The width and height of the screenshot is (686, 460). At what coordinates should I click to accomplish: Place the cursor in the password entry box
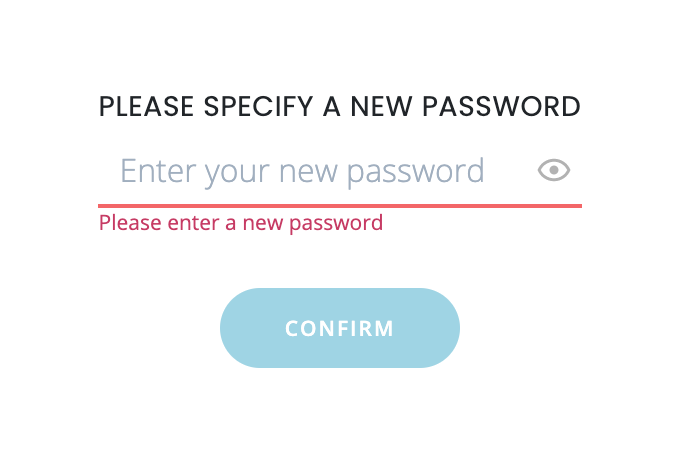tap(302, 171)
